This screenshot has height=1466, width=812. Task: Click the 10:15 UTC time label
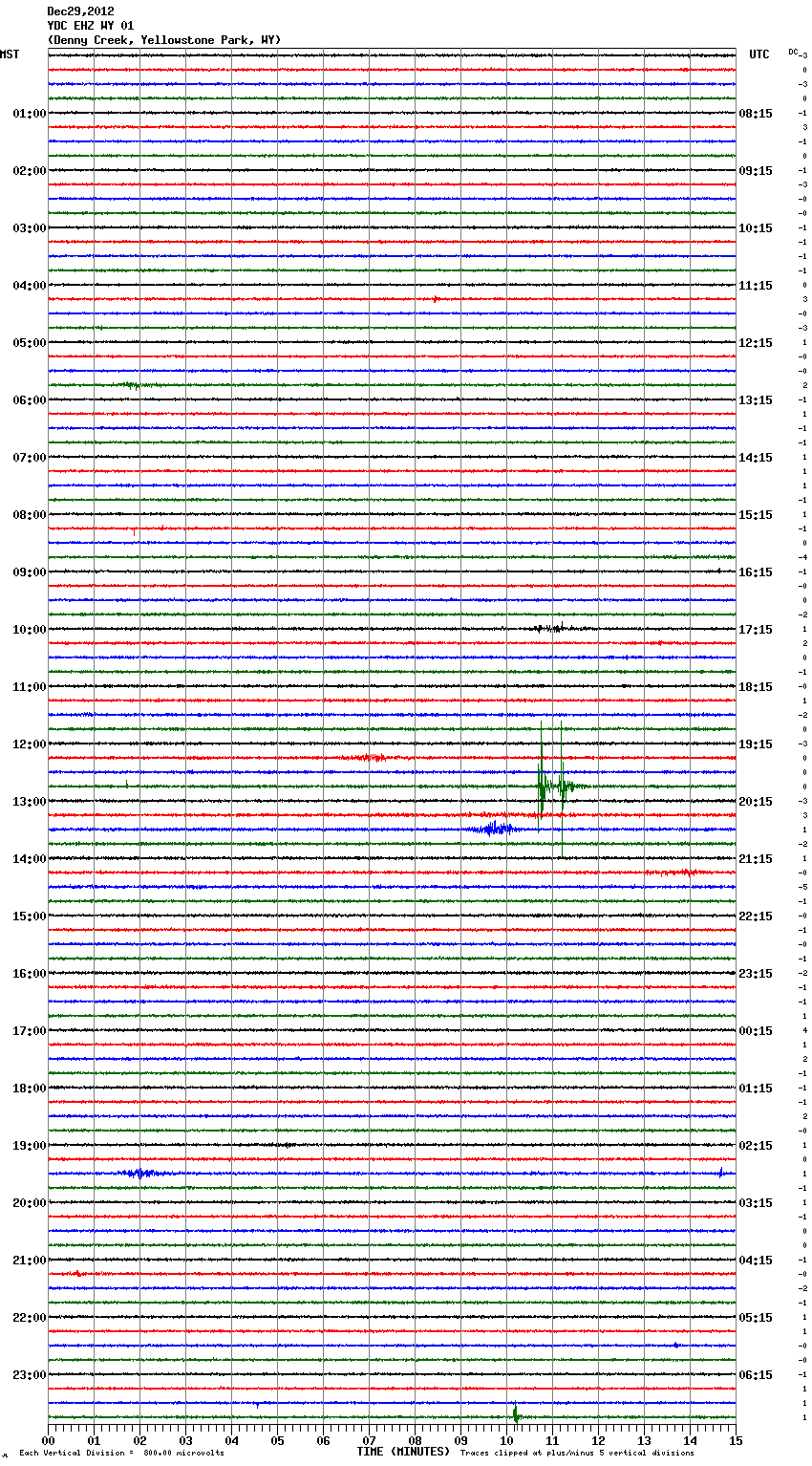tap(756, 228)
